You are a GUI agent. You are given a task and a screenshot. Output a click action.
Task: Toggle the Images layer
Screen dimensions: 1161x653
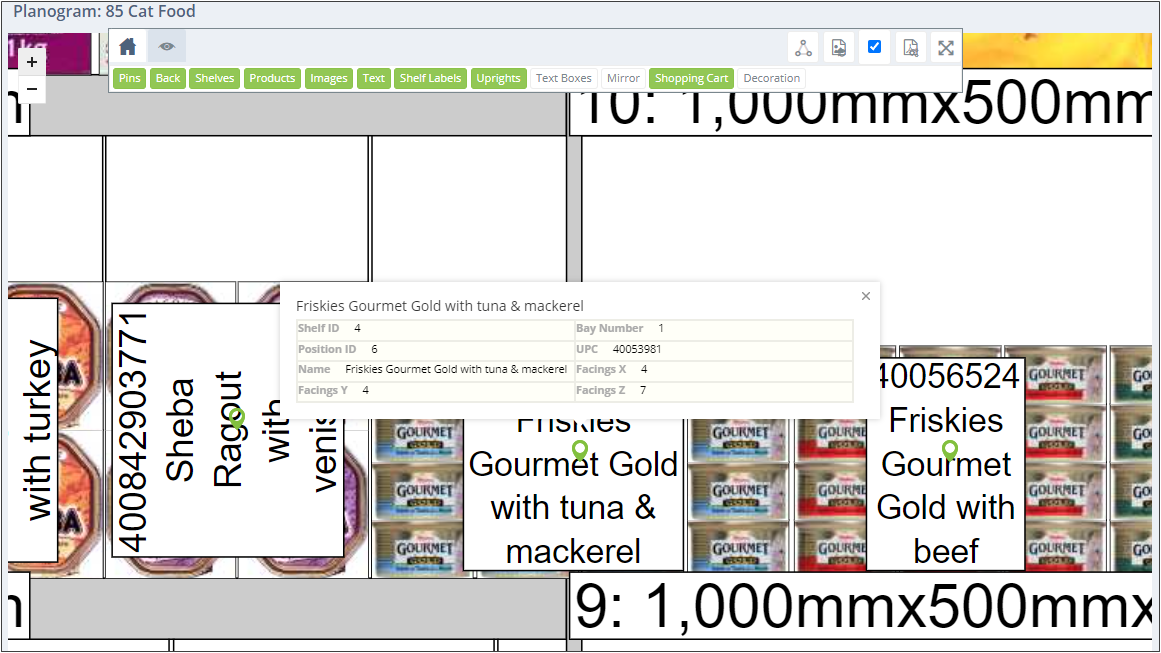point(329,78)
